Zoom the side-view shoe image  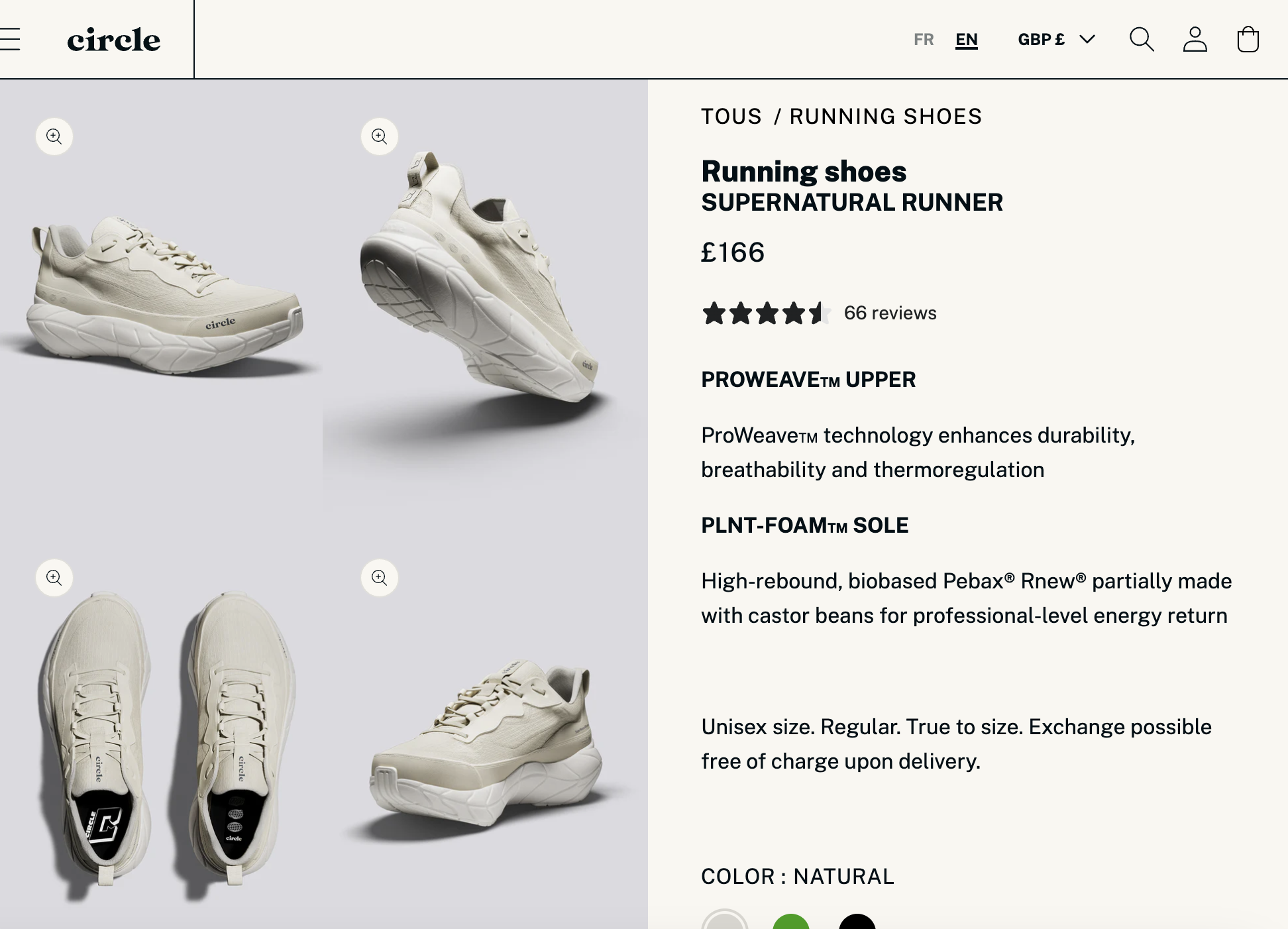point(54,137)
